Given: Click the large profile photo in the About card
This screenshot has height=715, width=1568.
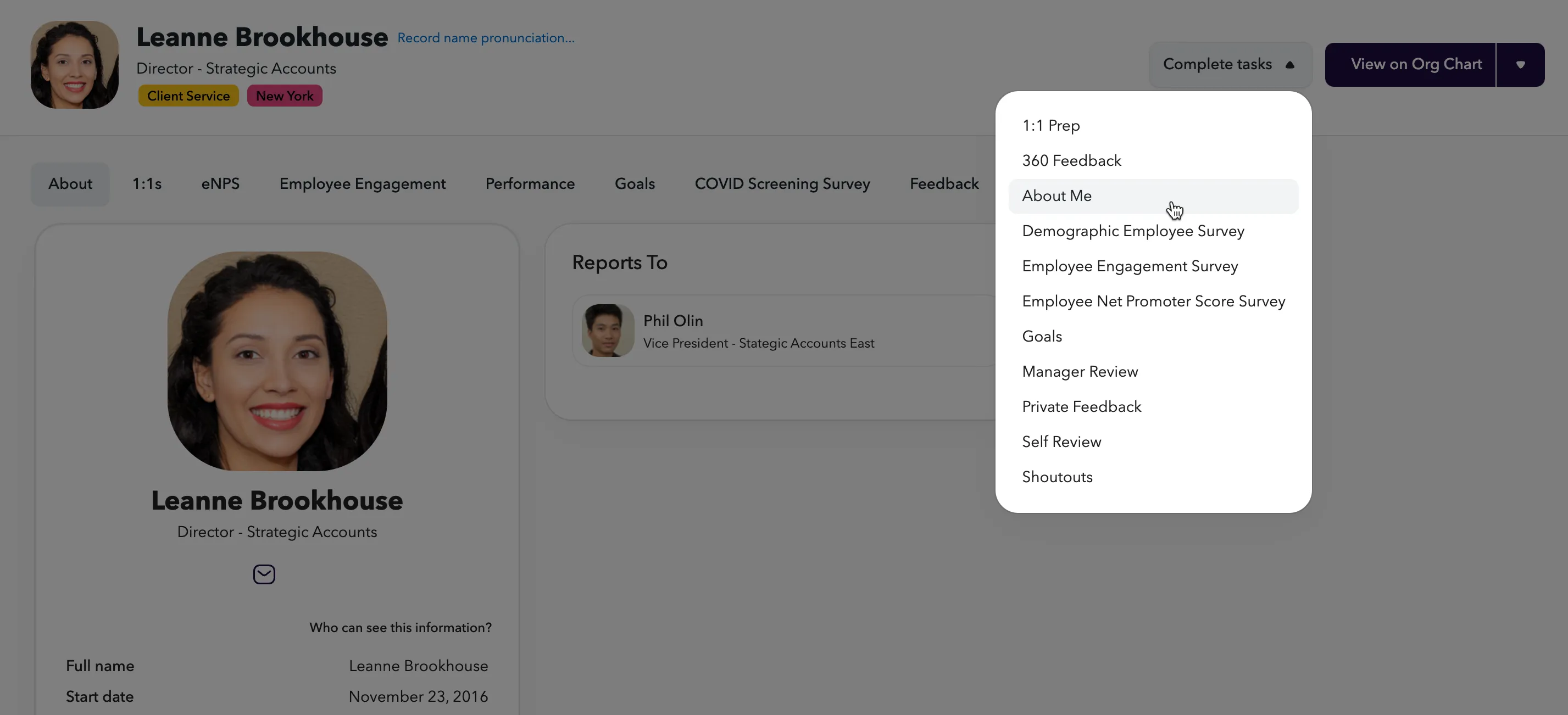Looking at the screenshot, I should [x=277, y=361].
